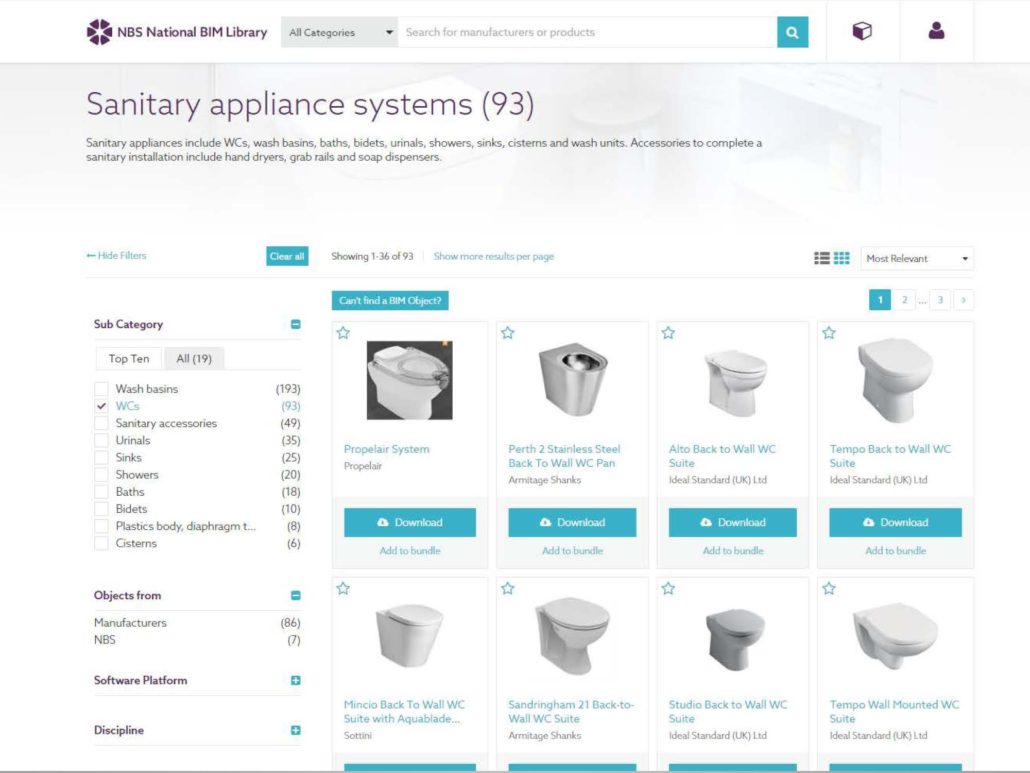Add Alto Back to Wall to bundle
1030x773 pixels.
[x=733, y=551]
